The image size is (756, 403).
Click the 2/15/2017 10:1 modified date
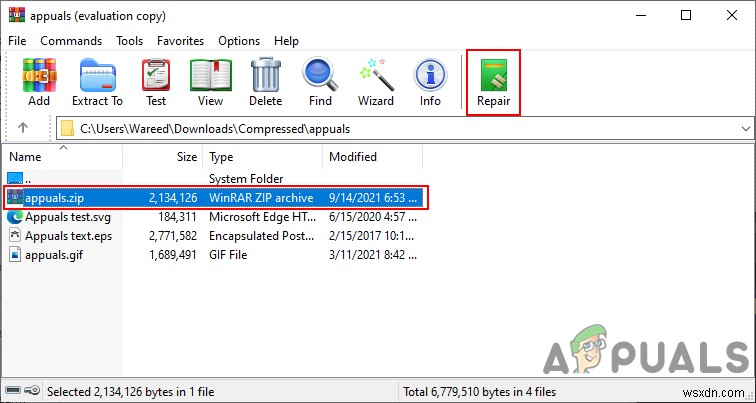pyautogui.click(x=373, y=236)
